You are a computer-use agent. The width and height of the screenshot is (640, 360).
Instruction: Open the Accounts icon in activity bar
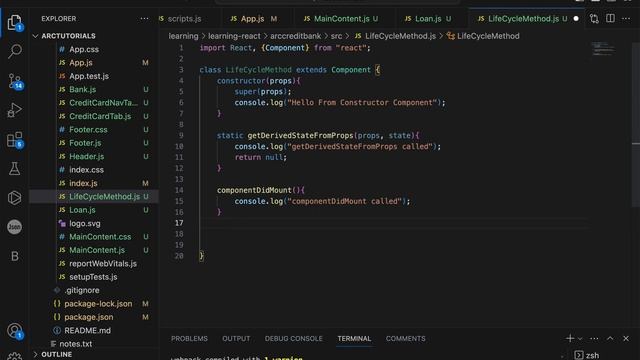tap(15, 331)
